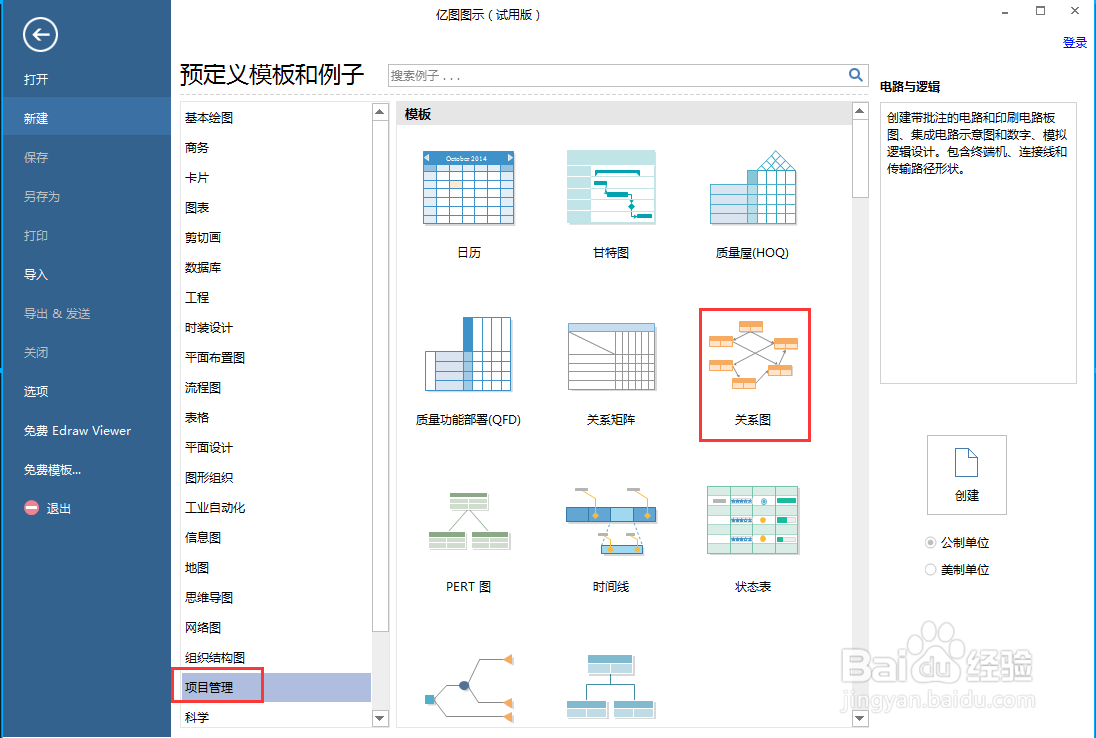Click the 登录 login link
Viewport: 1096px width, 738px height.
pos(1074,43)
